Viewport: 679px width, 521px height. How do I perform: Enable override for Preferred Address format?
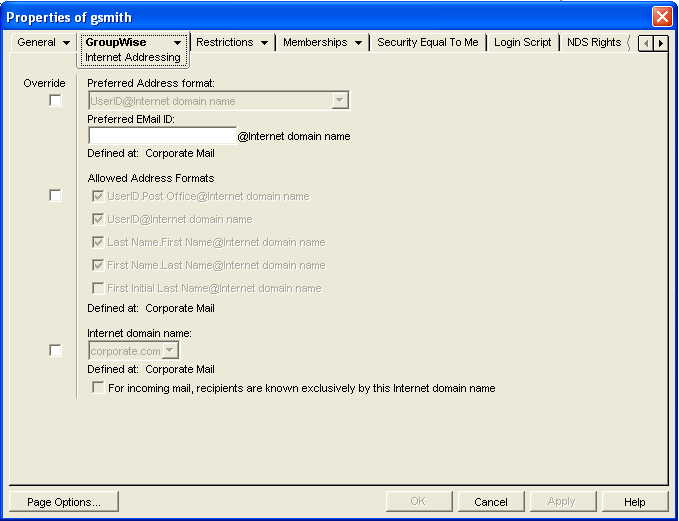pyautogui.click(x=55, y=100)
